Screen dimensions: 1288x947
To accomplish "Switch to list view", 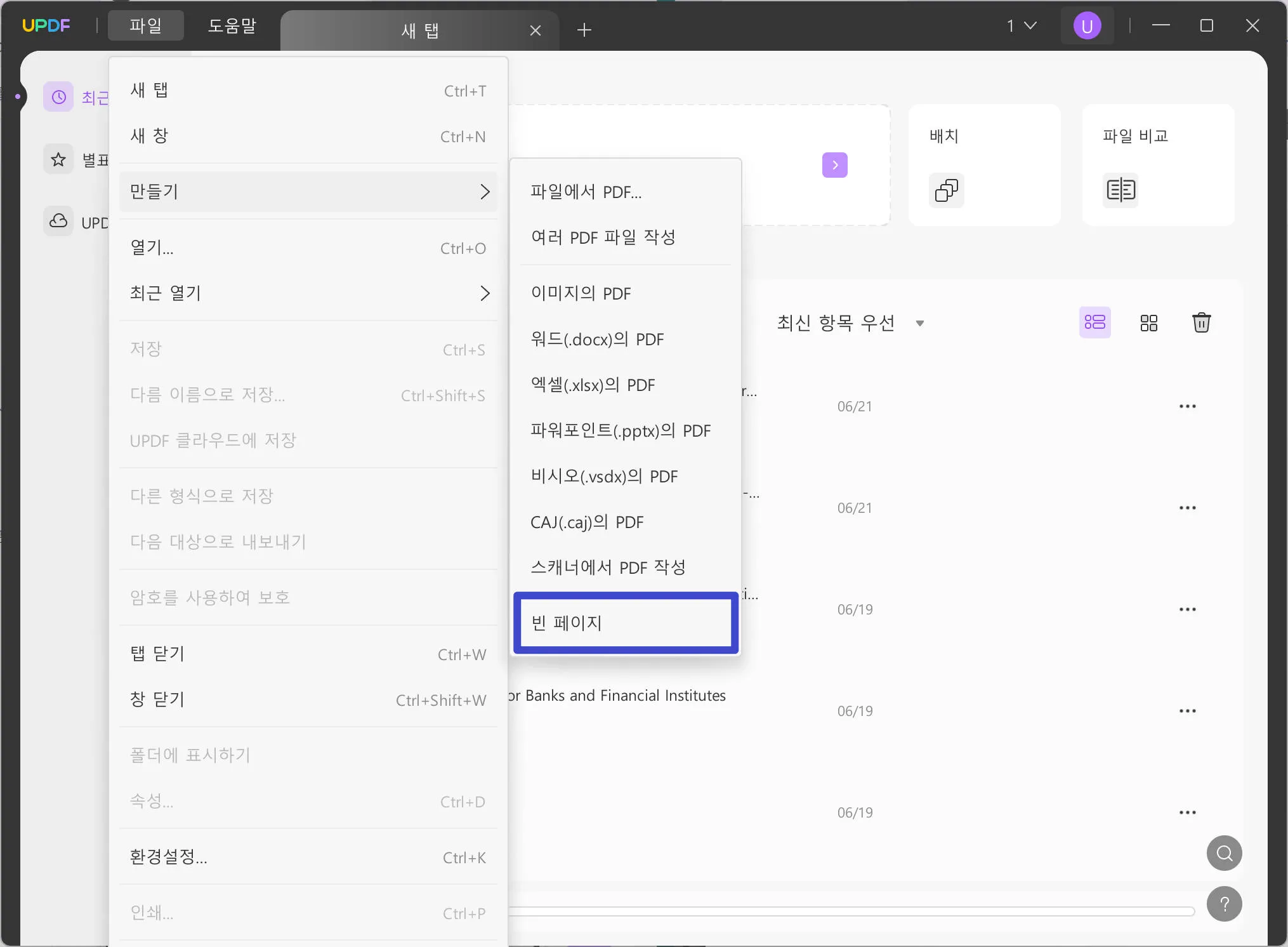I will pos(1094,322).
